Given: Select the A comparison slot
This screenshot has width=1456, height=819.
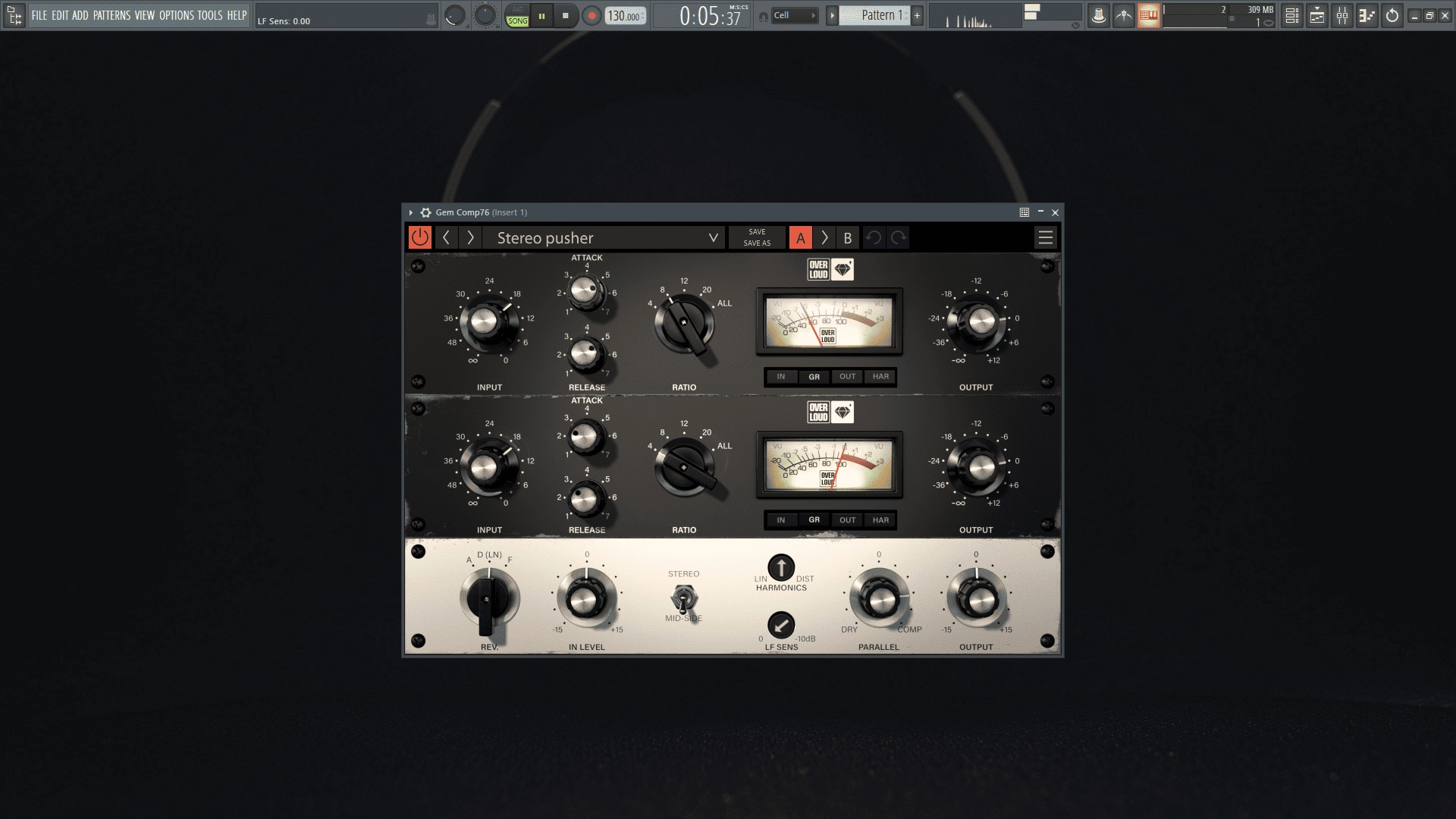Looking at the screenshot, I should [800, 238].
